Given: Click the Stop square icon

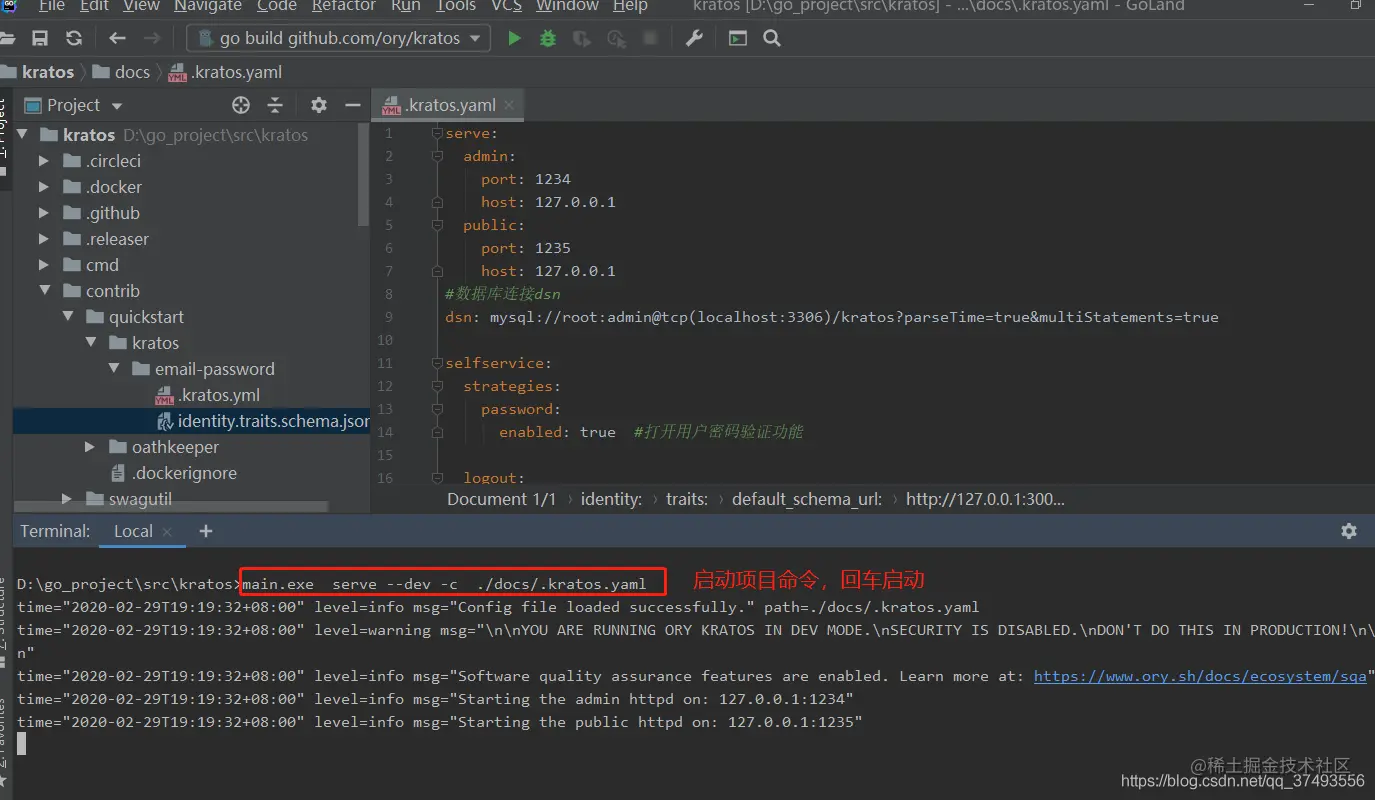Looking at the screenshot, I should pyautogui.click(x=650, y=38).
